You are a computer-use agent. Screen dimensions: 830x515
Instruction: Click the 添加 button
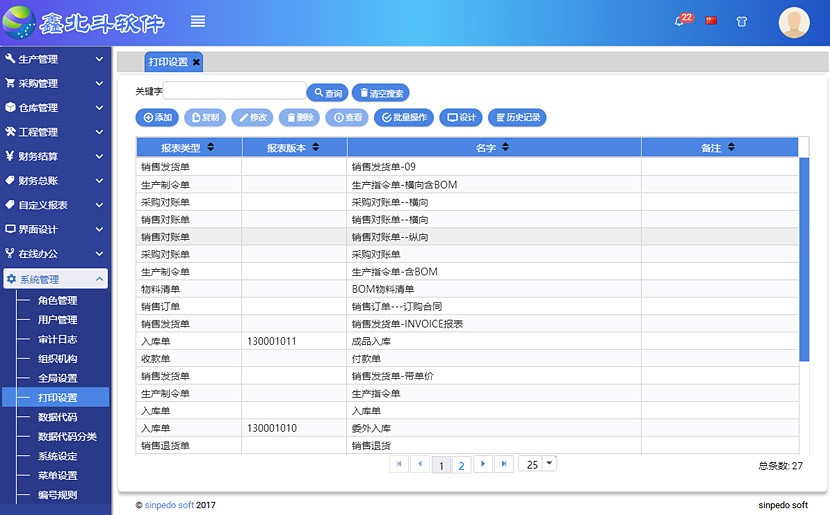click(157, 118)
